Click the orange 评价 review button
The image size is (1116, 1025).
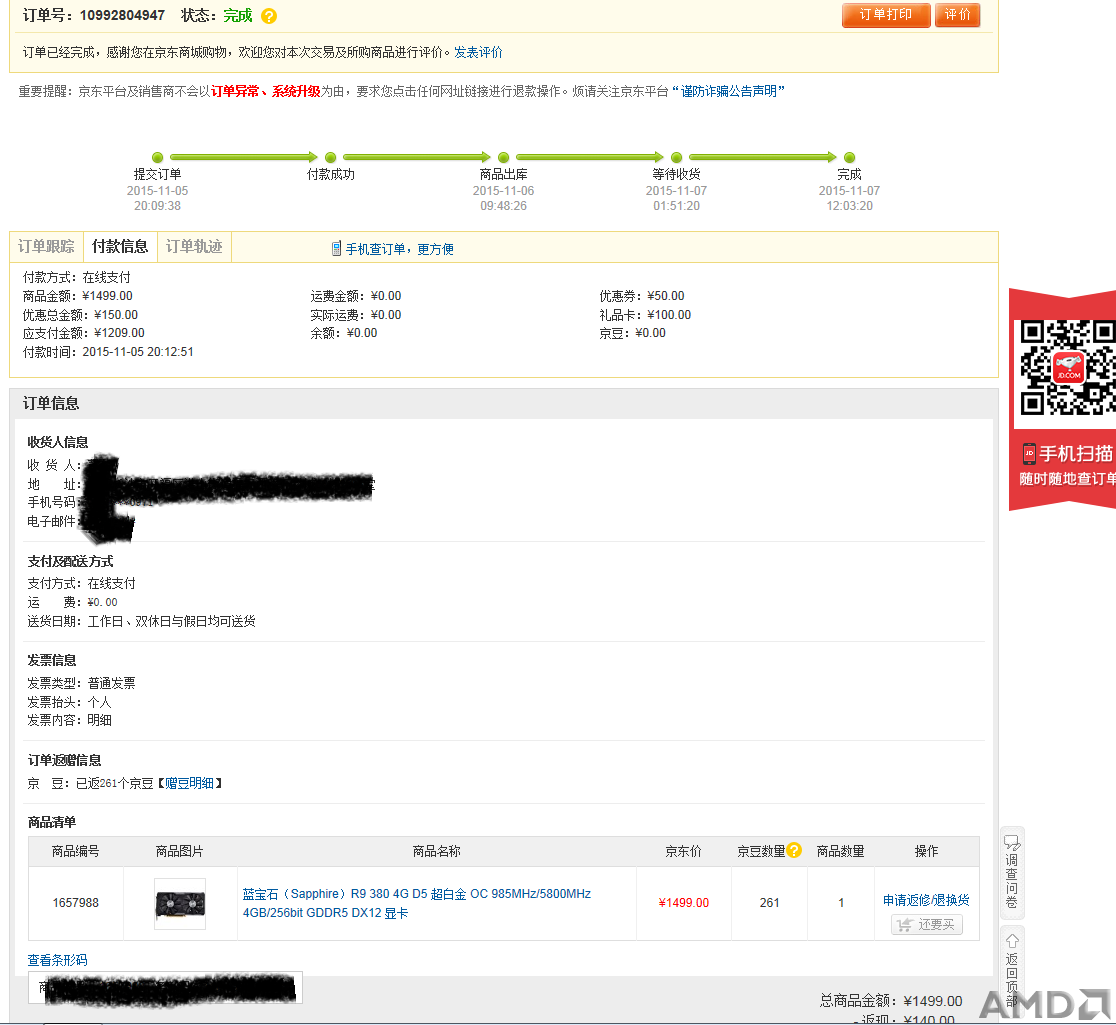coord(957,15)
